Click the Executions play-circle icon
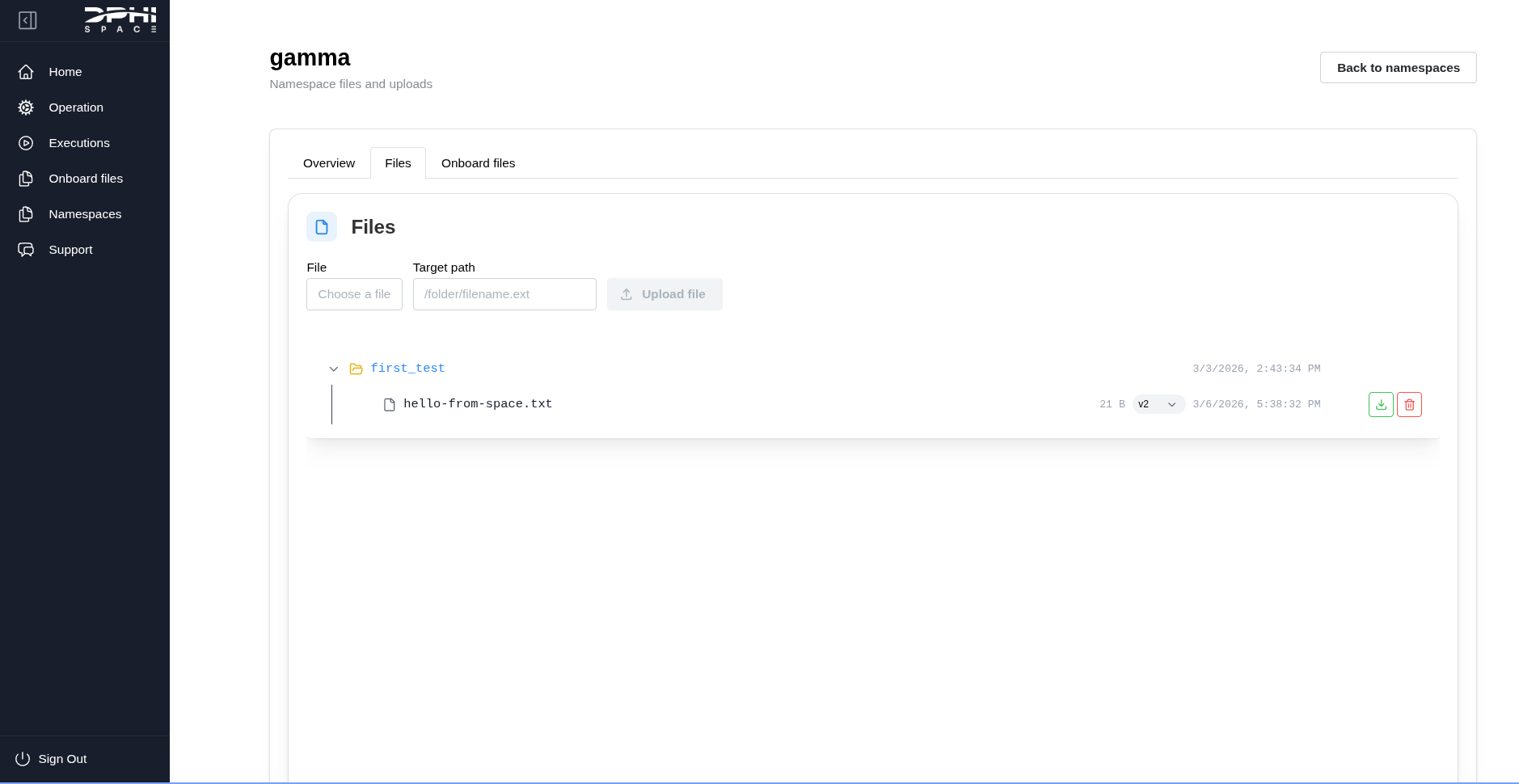 (x=26, y=143)
